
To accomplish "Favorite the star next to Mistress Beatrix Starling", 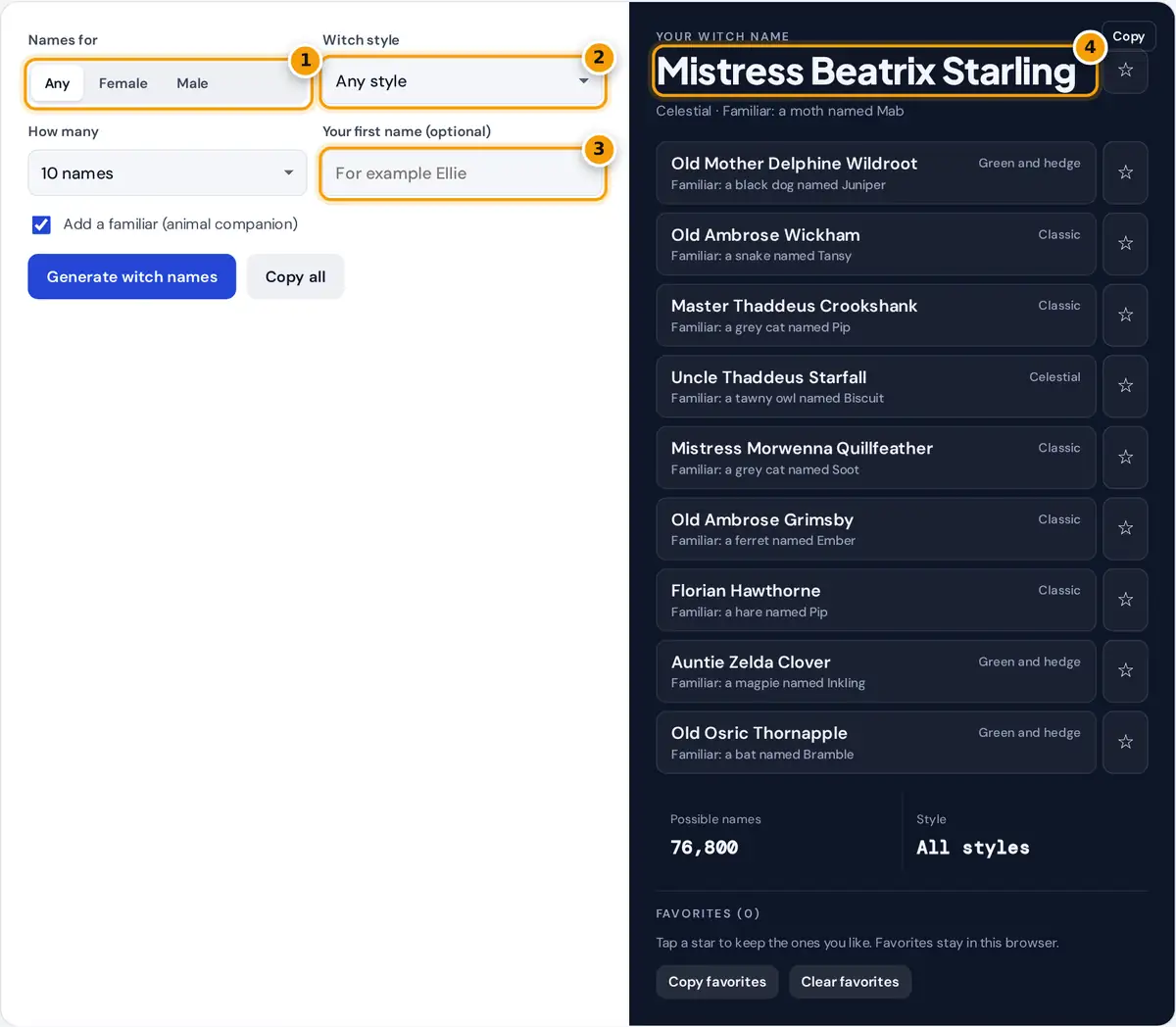I will coord(1125,70).
